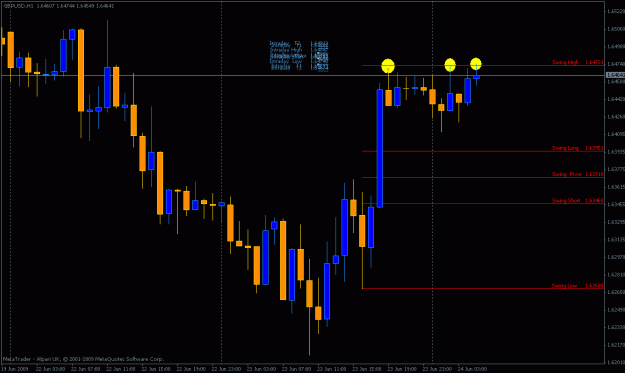Click the '23 Jun 11:00' time axis label

click(332, 369)
